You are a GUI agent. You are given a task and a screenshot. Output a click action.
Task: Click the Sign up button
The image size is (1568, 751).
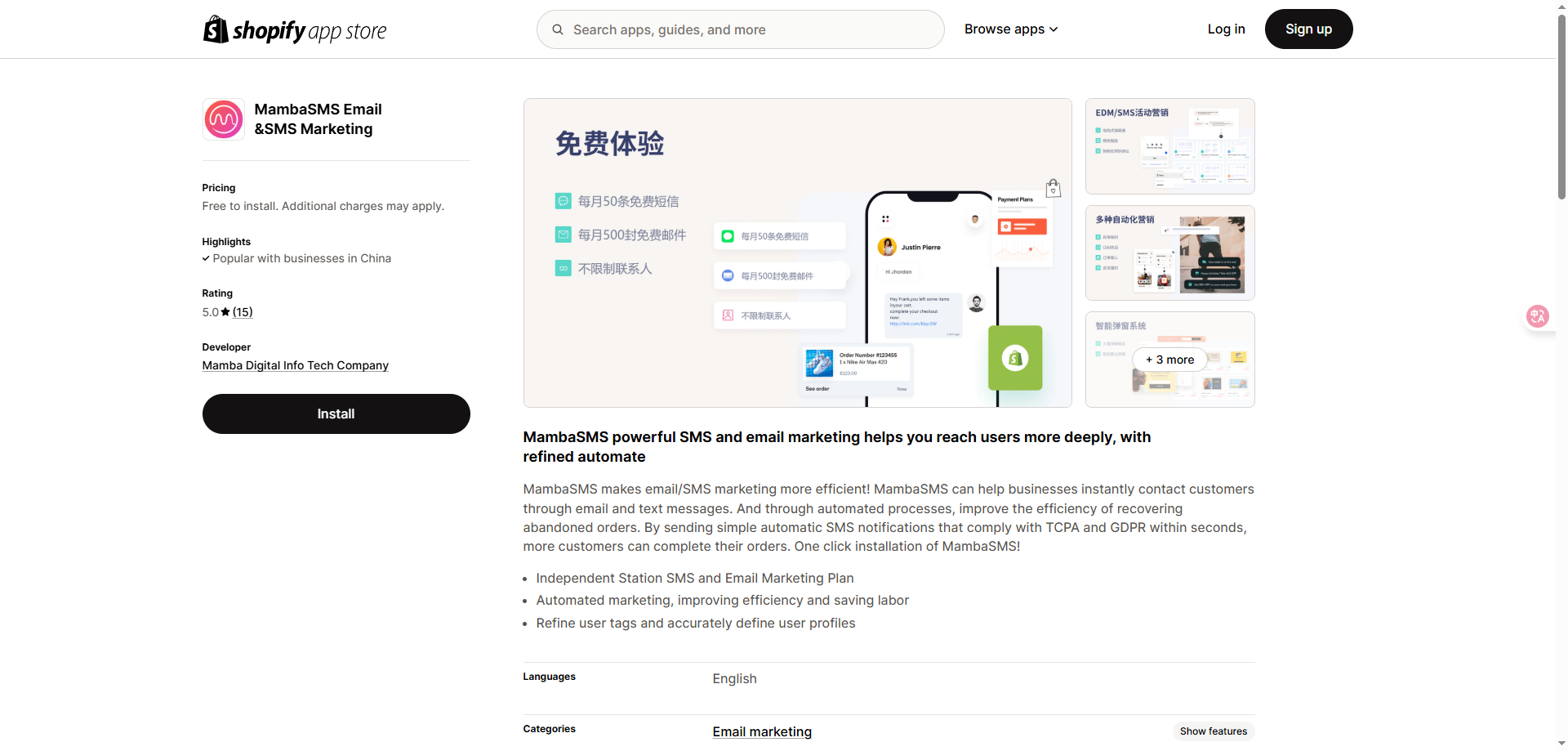point(1308,29)
